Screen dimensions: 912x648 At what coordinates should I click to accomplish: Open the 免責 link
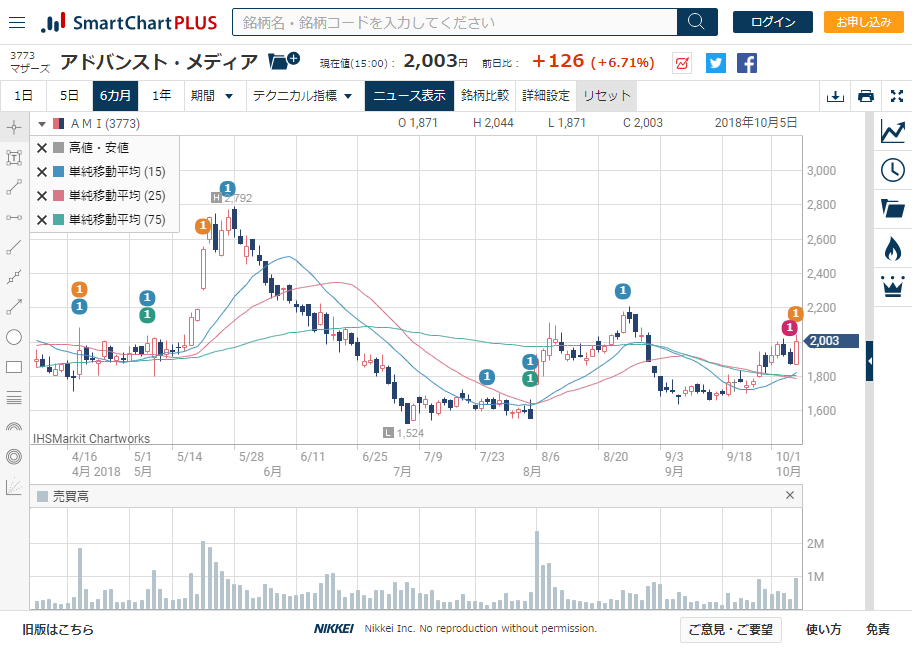(x=878, y=629)
